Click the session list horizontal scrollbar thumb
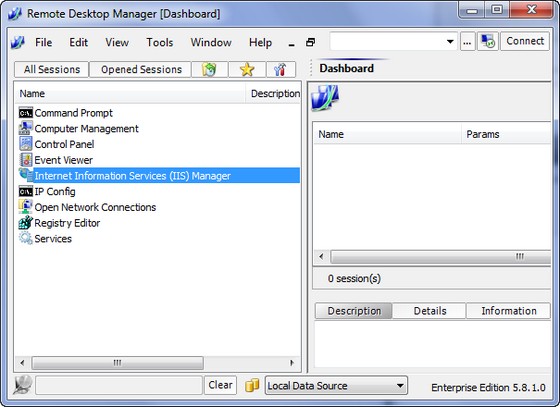This screenshot has width=560, height=407. pyautogui.click(x=118, y=363)
